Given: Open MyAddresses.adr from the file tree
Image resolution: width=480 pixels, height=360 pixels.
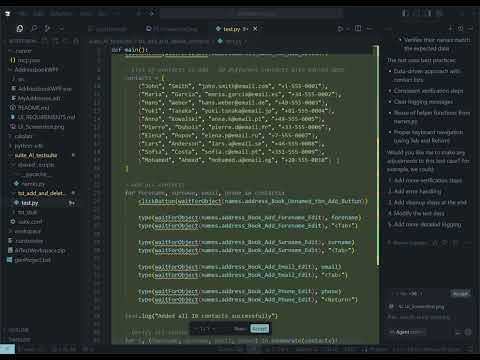Looking at the screenshot, I should tap(39, 98).
